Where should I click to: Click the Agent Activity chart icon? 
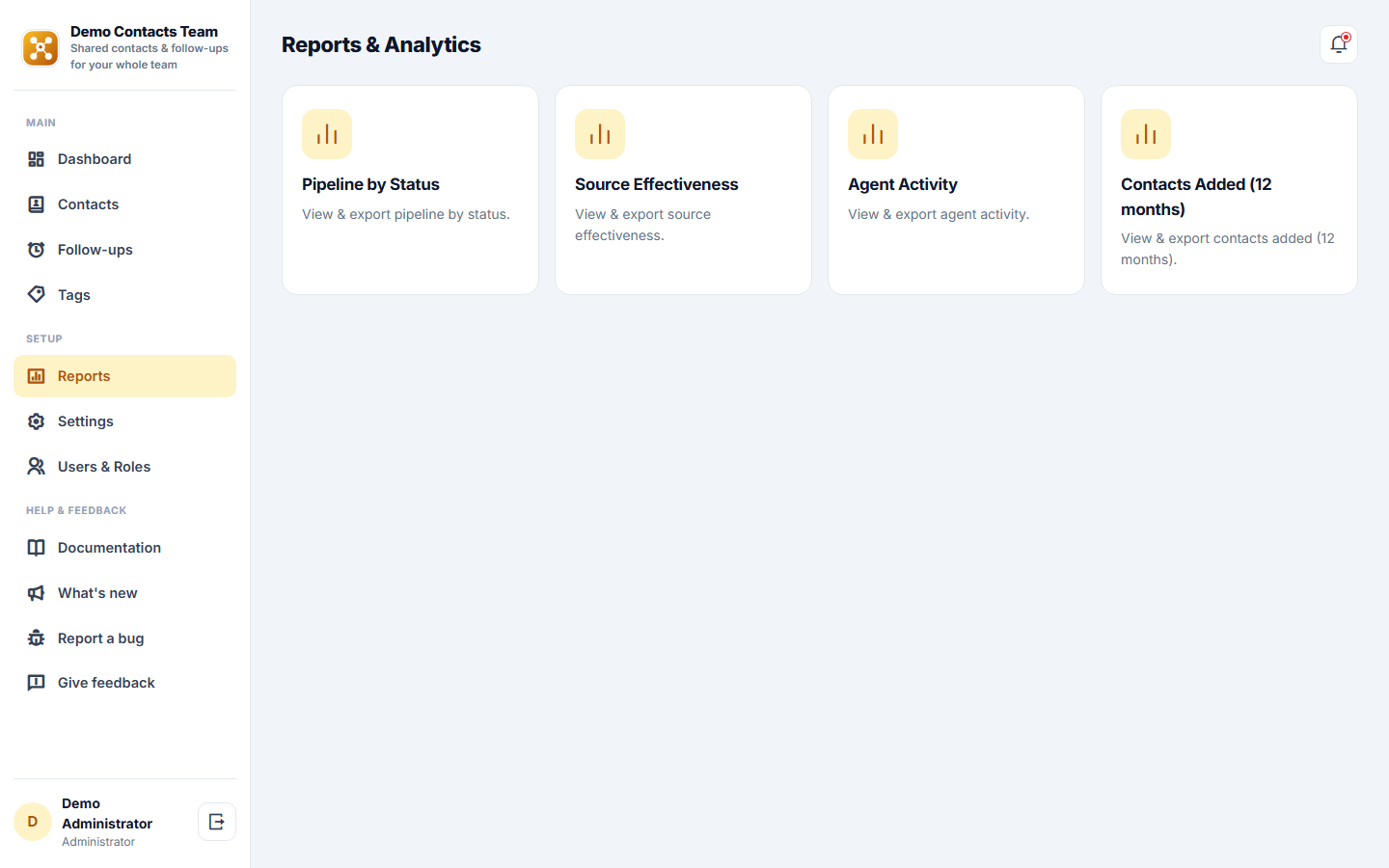tap(873, 134)
